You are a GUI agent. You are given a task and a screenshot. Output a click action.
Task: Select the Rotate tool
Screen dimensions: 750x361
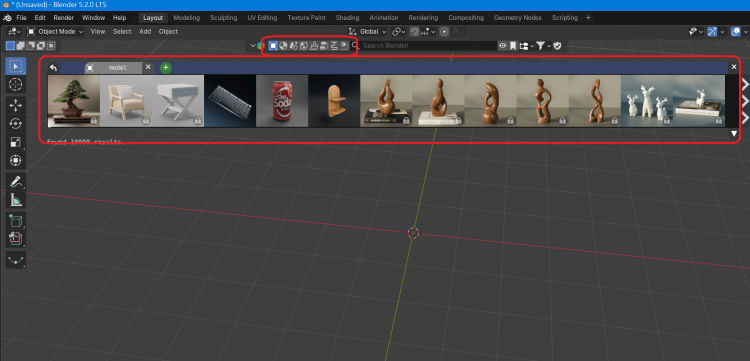pos(16,124)
